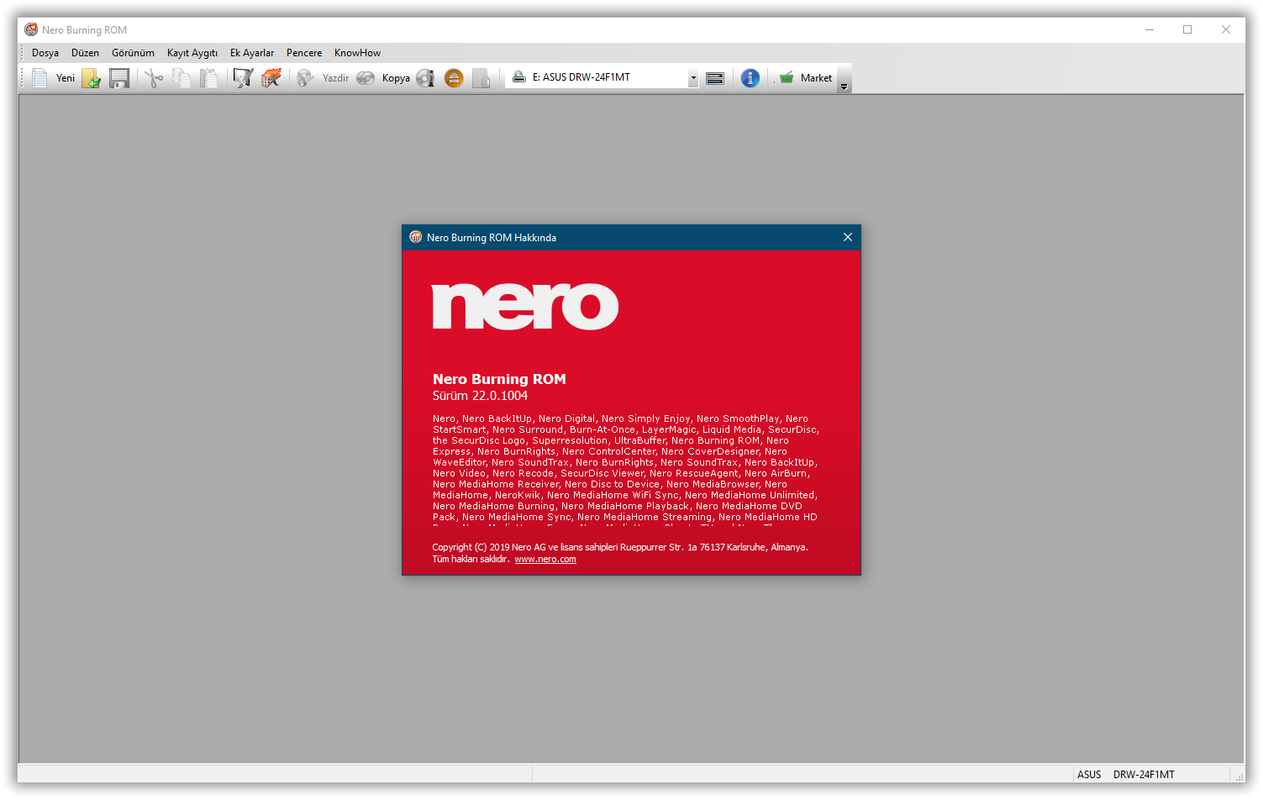
Task: Click the blue information icon
Action: (750, 78)
